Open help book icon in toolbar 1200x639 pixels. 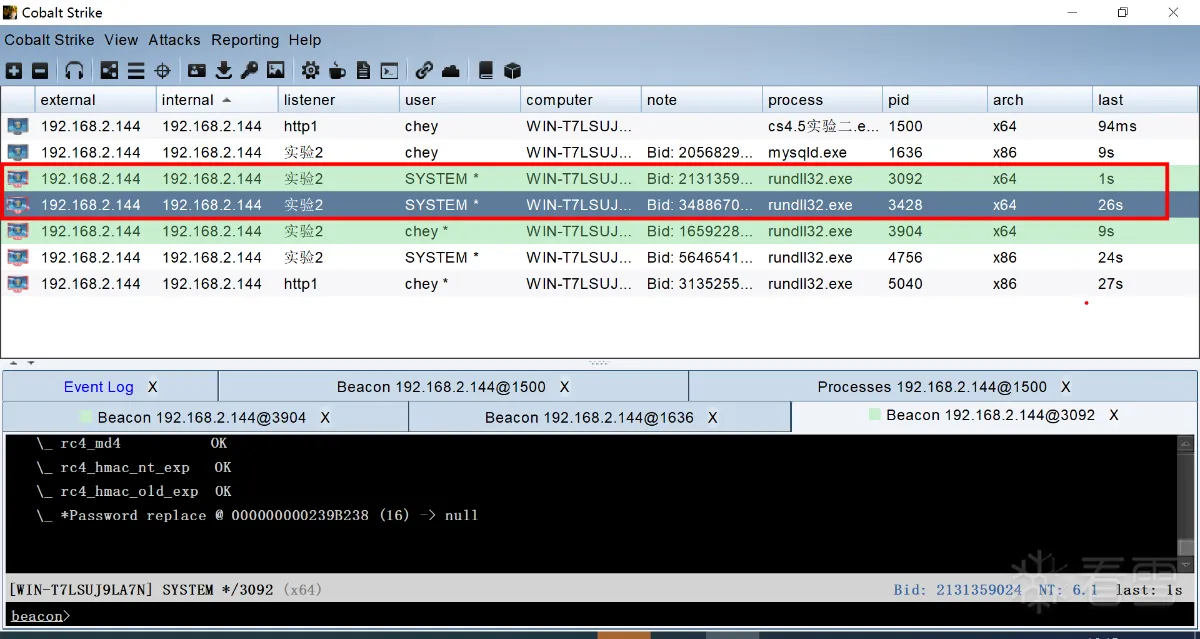(x=486, y=71)
